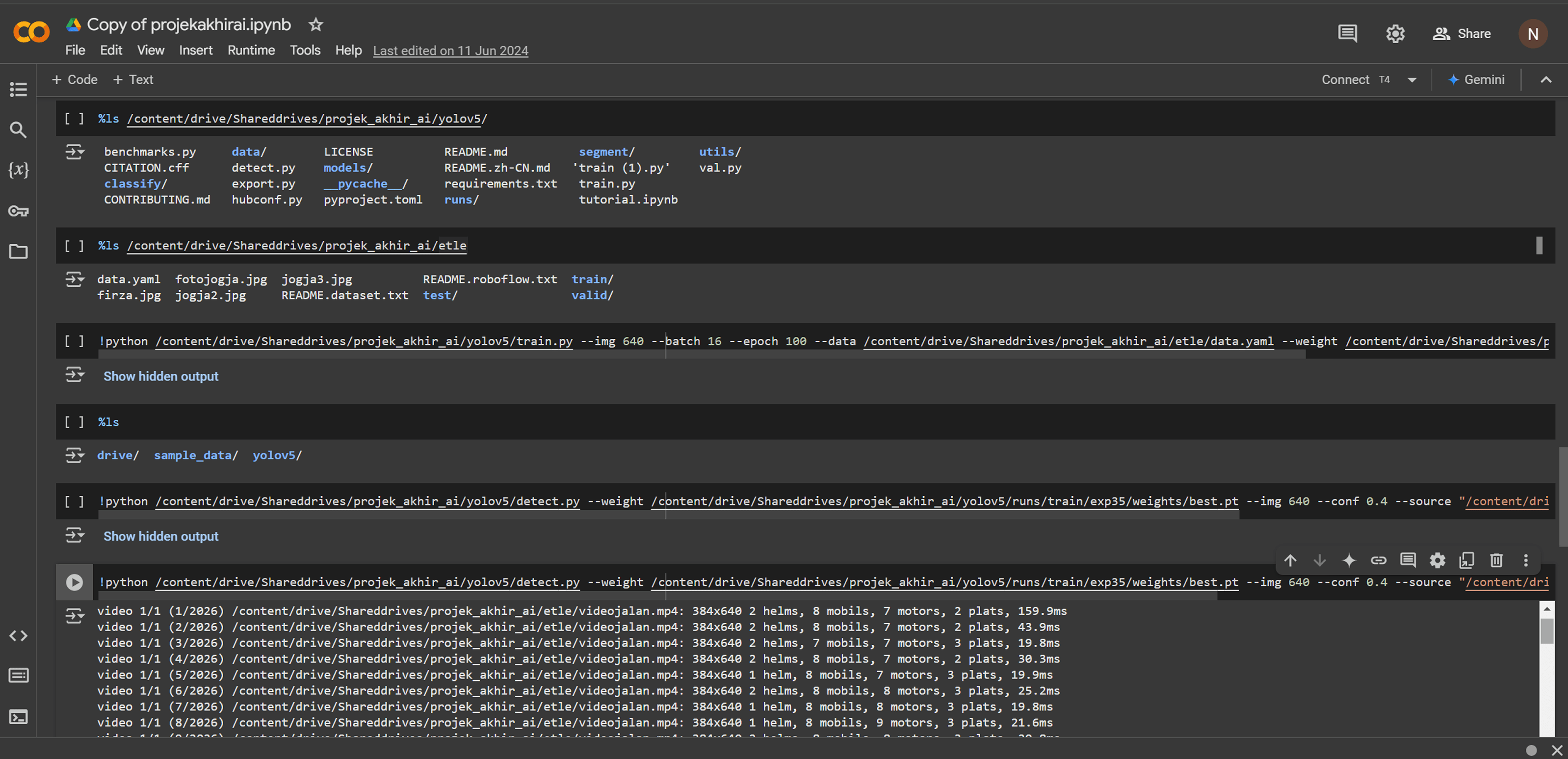Expand the Connect runtime dropdown arrow
This screenshot has width=1568, height=759.
pos(1412,79)
